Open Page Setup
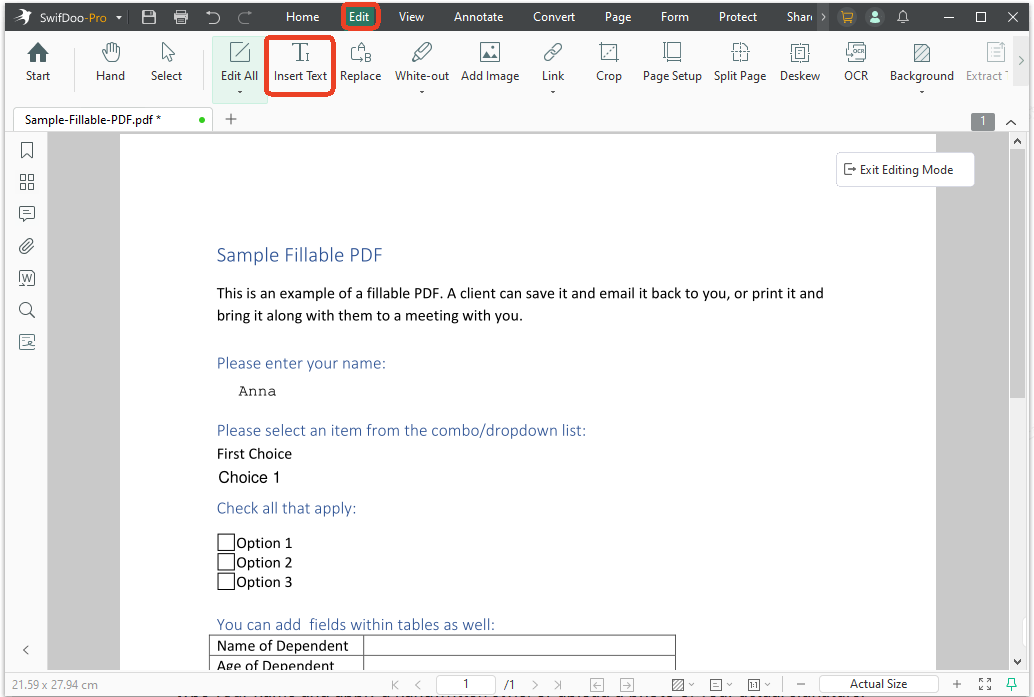Screen dimensions: 1034x697 [x=672, y=62]
